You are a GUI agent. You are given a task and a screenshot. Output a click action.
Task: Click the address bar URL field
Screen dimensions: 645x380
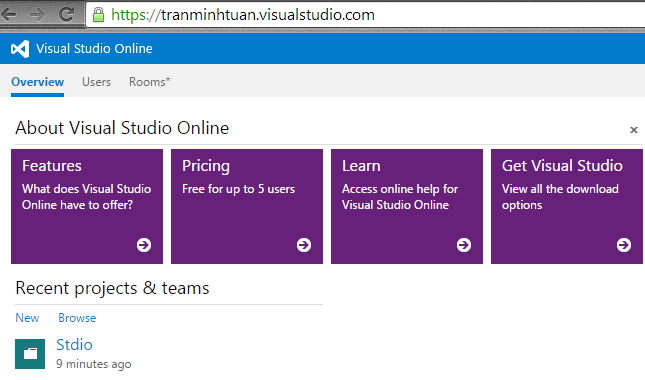[x=365, y=15]
